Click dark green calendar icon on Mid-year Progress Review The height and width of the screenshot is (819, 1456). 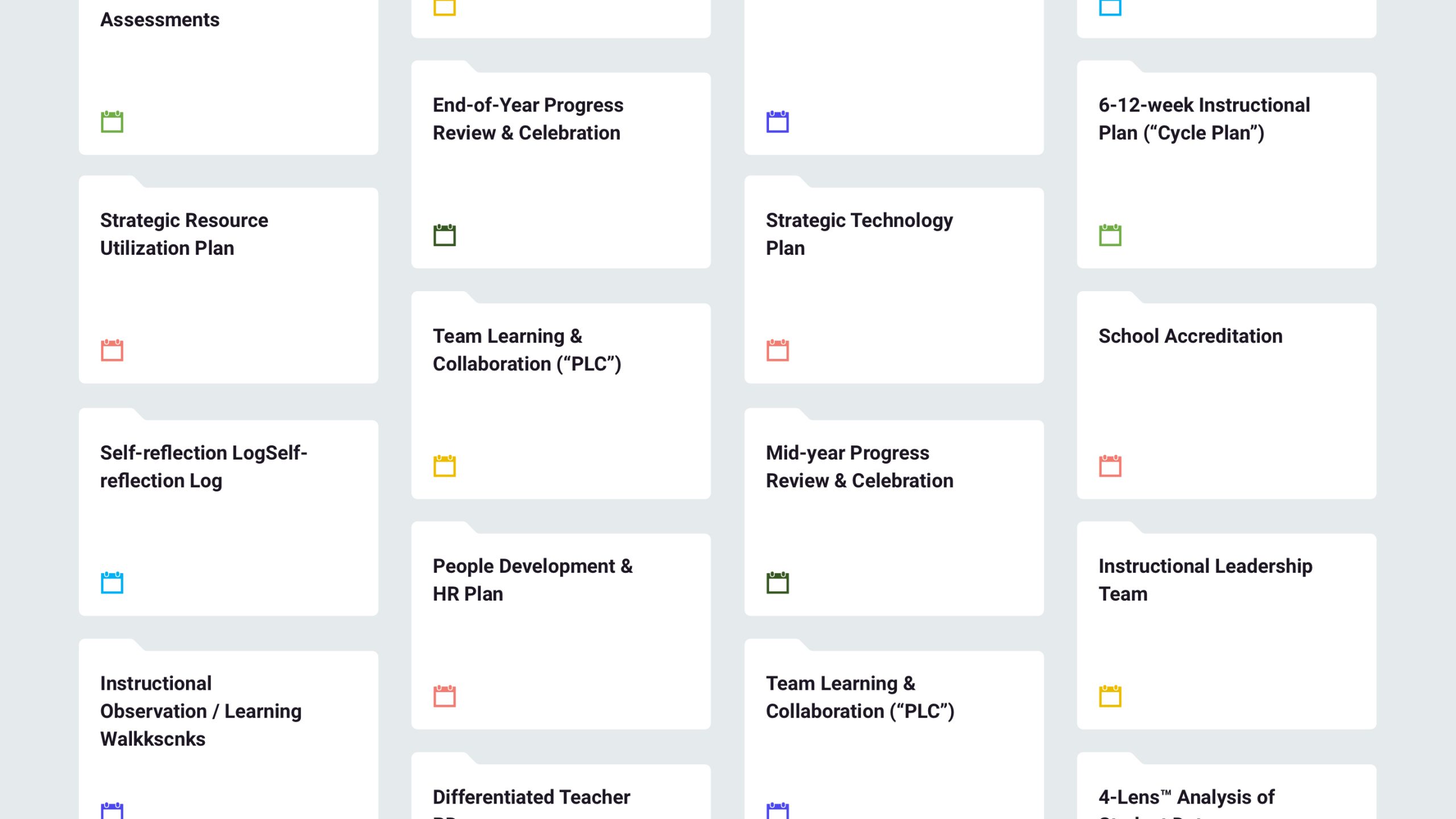click(x=777, y=582)
